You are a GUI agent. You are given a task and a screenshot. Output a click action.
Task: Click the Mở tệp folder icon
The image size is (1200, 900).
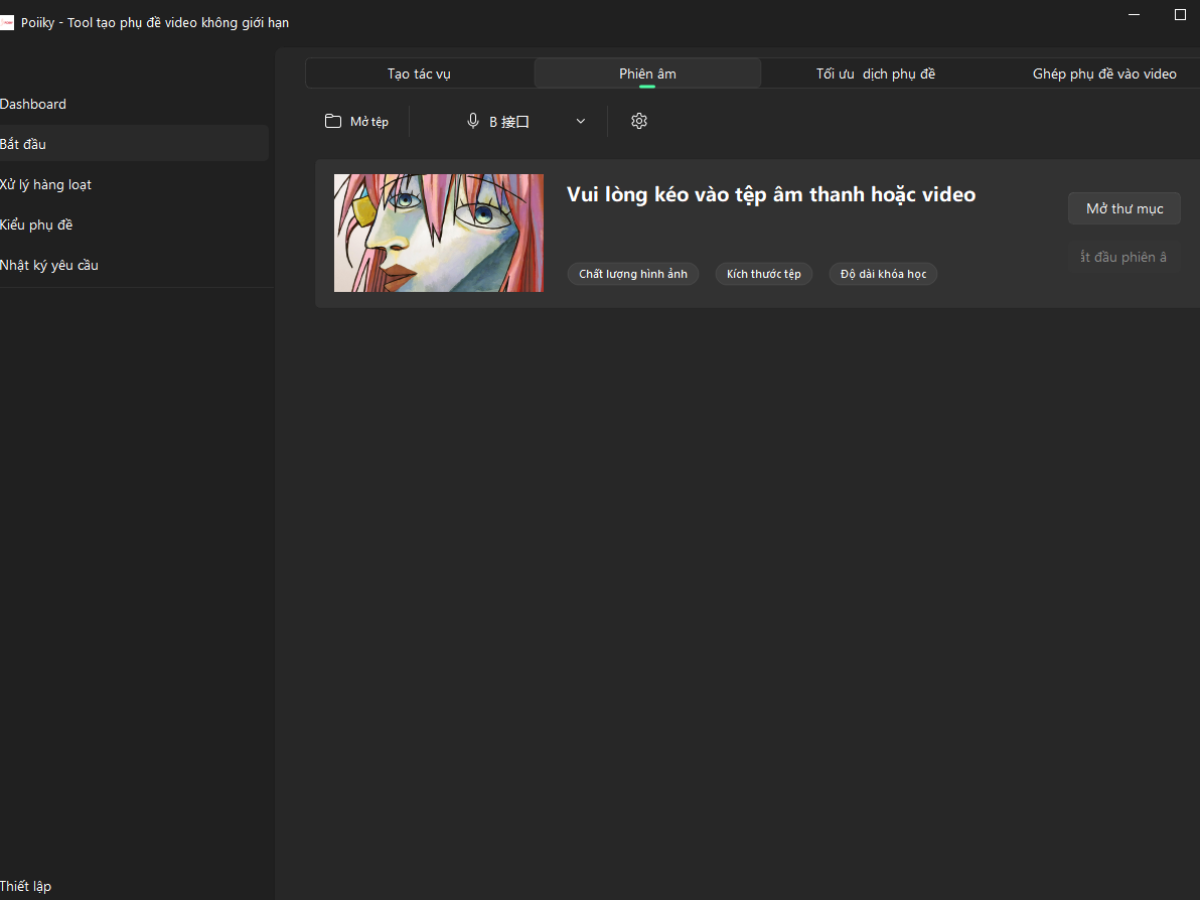coord(333,122)
